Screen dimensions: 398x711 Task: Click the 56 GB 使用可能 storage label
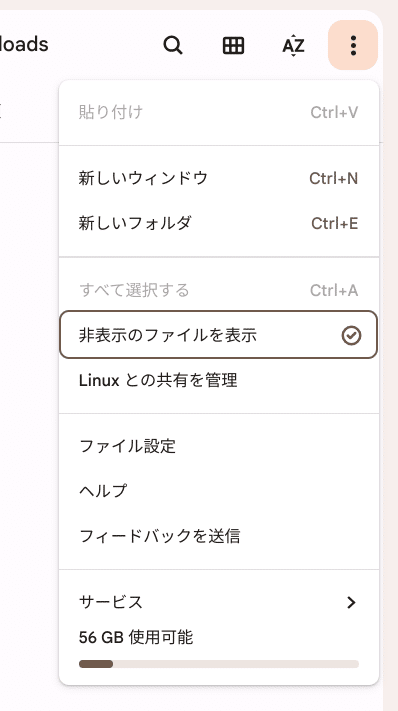tap(136, 638)
